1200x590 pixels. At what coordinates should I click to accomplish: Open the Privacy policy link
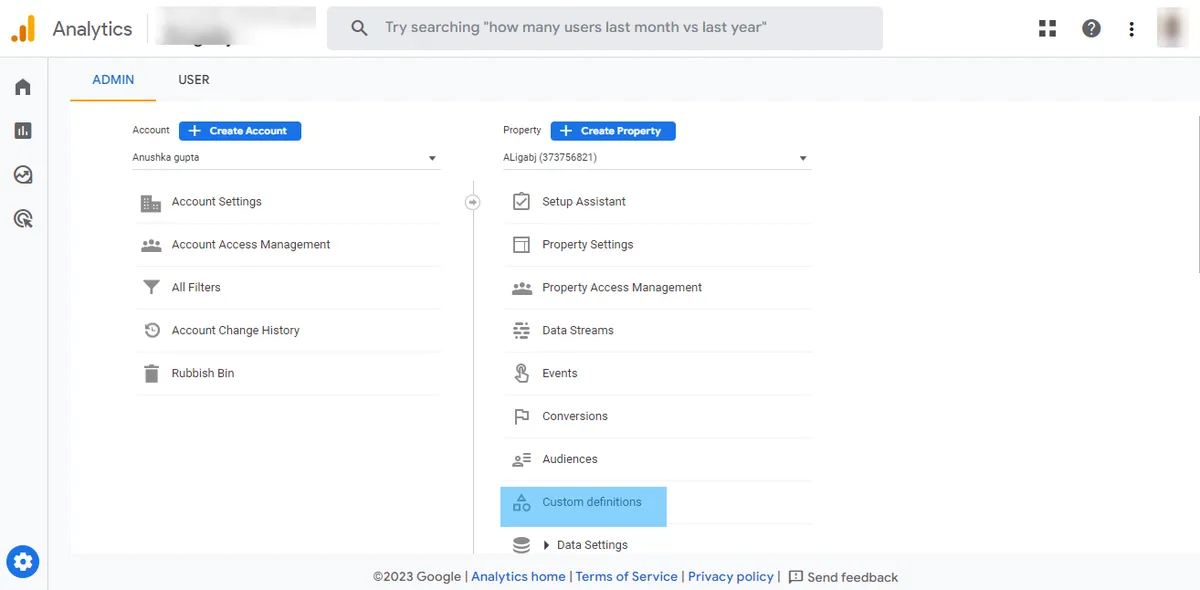[x=730, y=577]
